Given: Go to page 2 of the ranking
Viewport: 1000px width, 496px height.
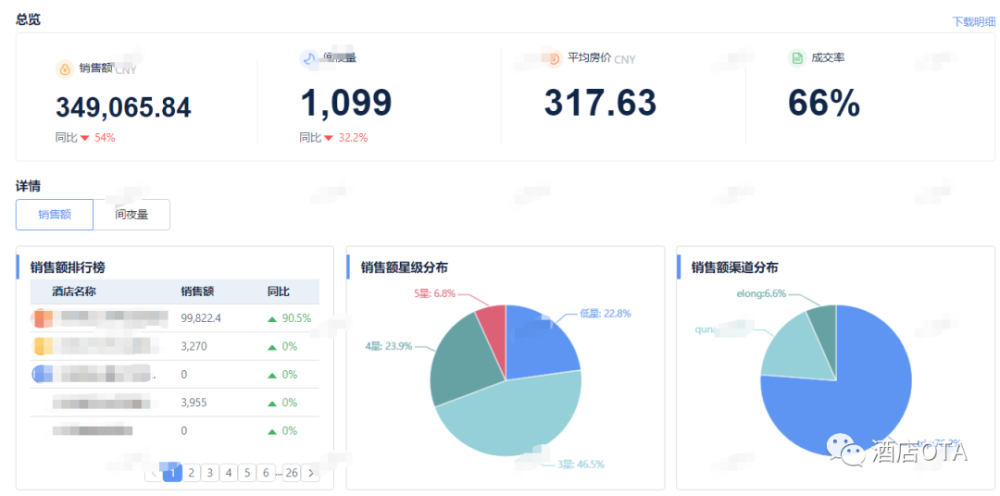Looking at the screenshot, I should (191, 473).
